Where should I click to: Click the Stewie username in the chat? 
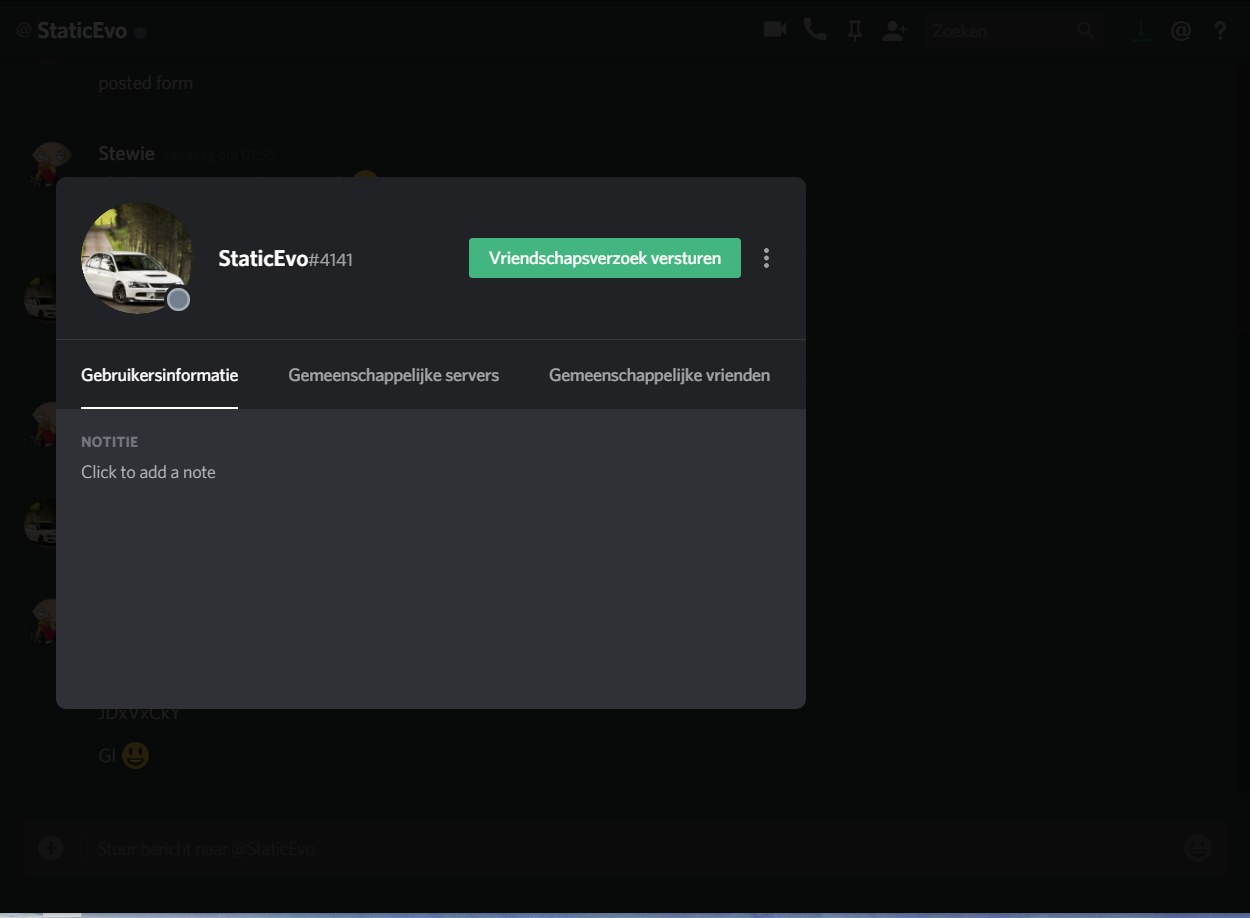tap(126, 153)
